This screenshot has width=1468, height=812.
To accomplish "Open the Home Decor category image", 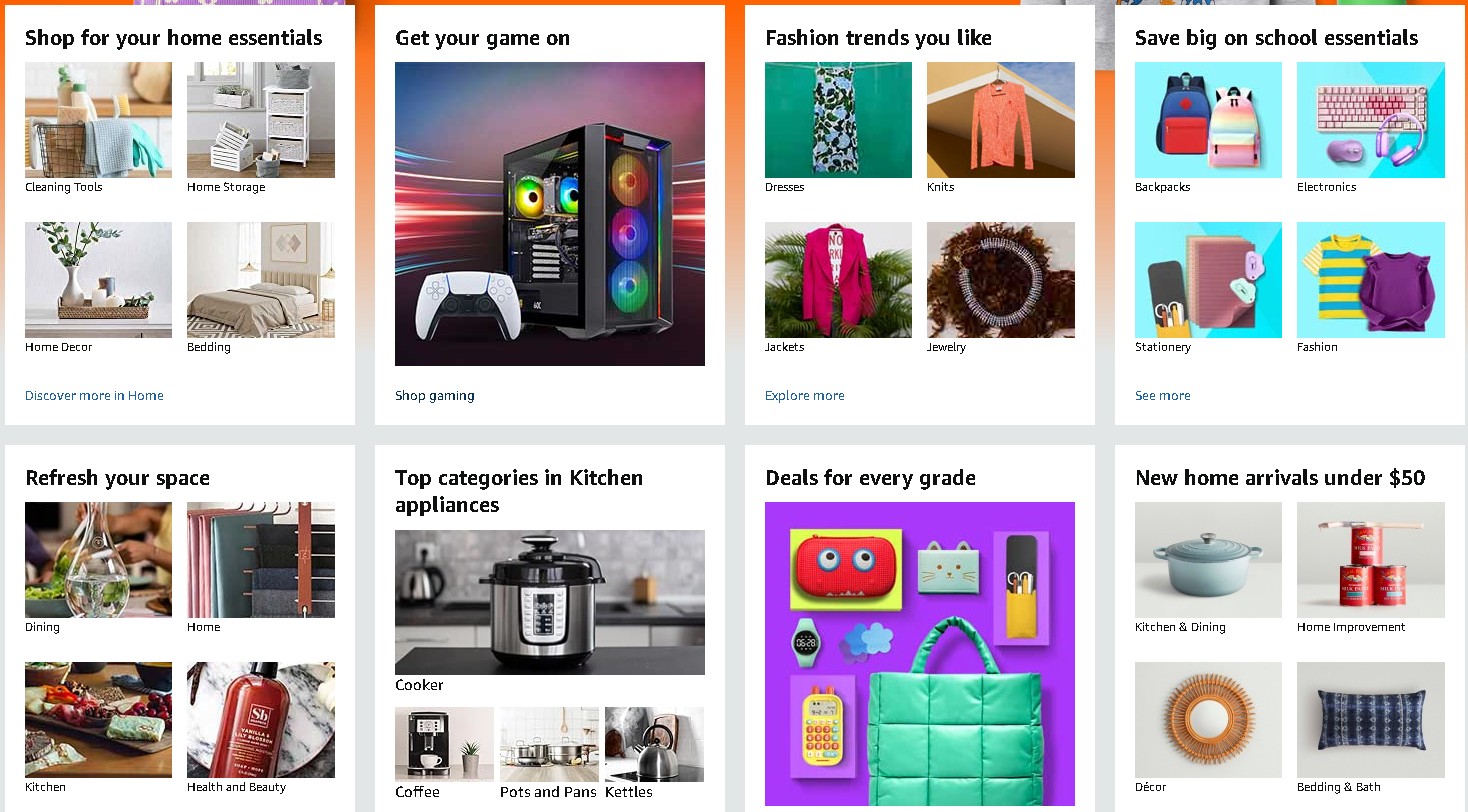I will point(98,280).
